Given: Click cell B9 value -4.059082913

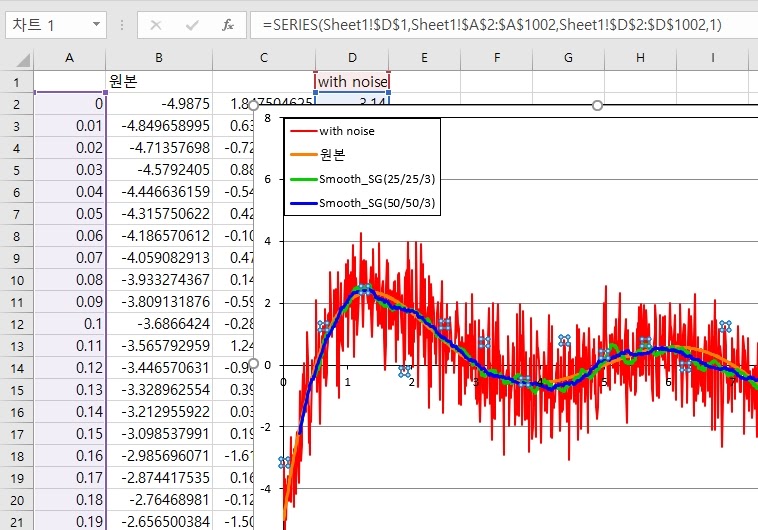Looking at the screenshot, I should pyautogui.click(x=159, y=258).
